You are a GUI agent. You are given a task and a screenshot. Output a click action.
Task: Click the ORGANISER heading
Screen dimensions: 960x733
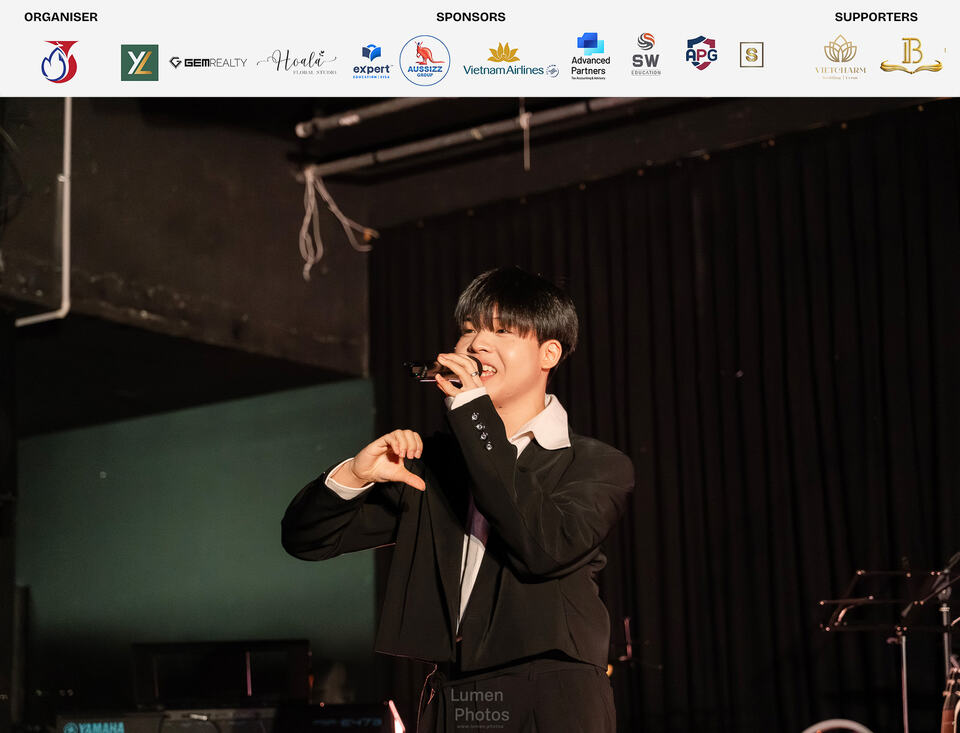(x=61, y=17)
